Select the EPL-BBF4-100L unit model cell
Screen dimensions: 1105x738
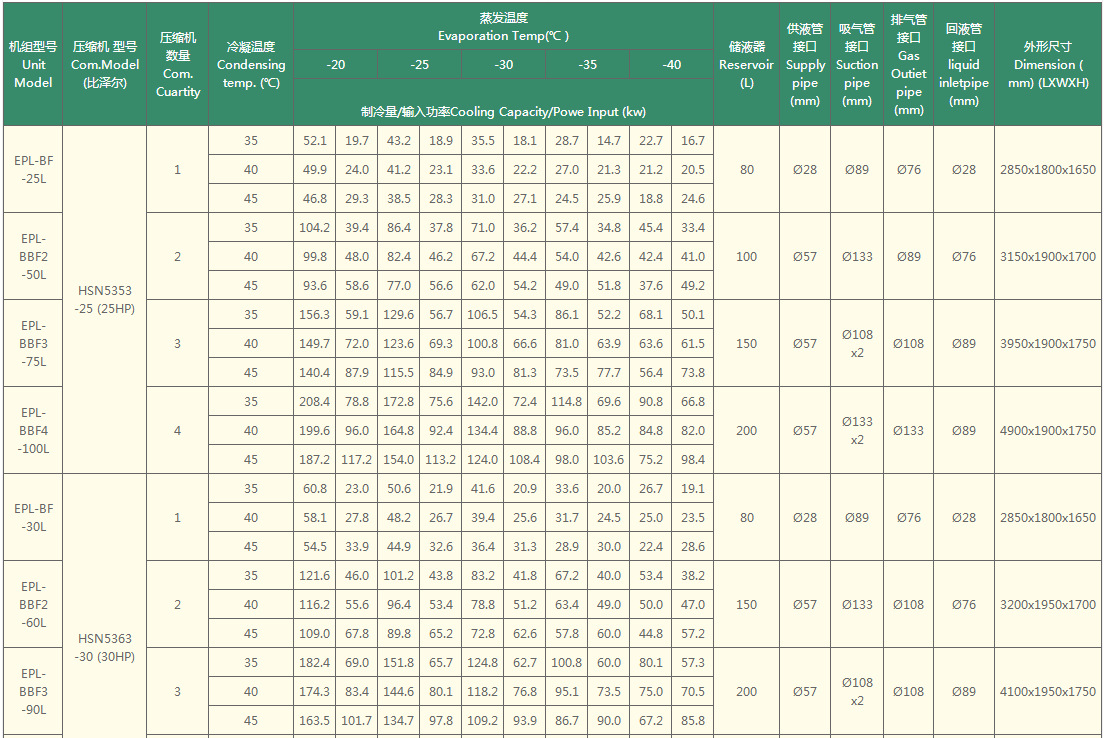[x=33, y=430]
